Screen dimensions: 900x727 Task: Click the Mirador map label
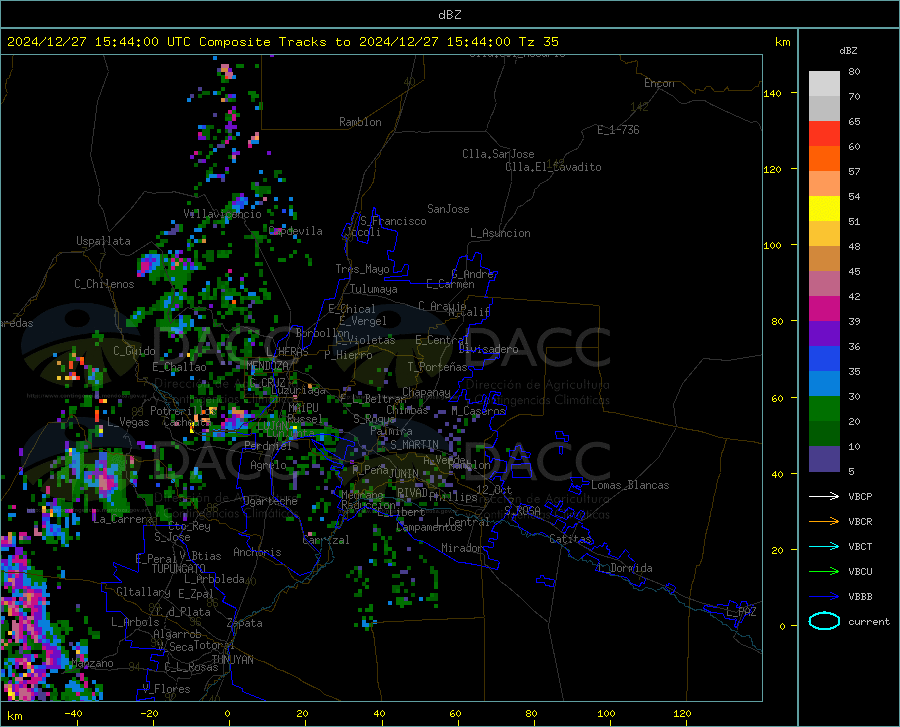click(x=461, y=548)
